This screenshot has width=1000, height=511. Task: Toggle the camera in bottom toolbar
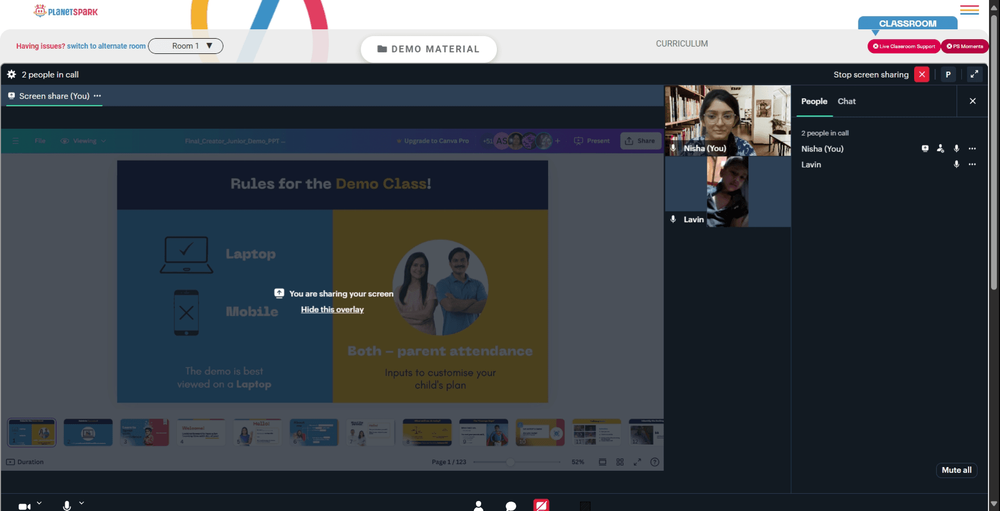tap(24, 507)
